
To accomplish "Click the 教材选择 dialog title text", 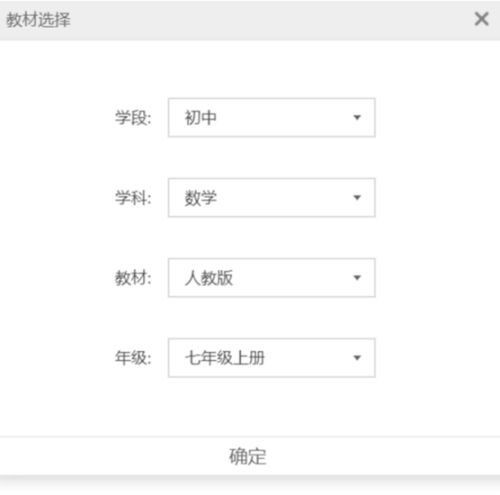I will [38, 20].
